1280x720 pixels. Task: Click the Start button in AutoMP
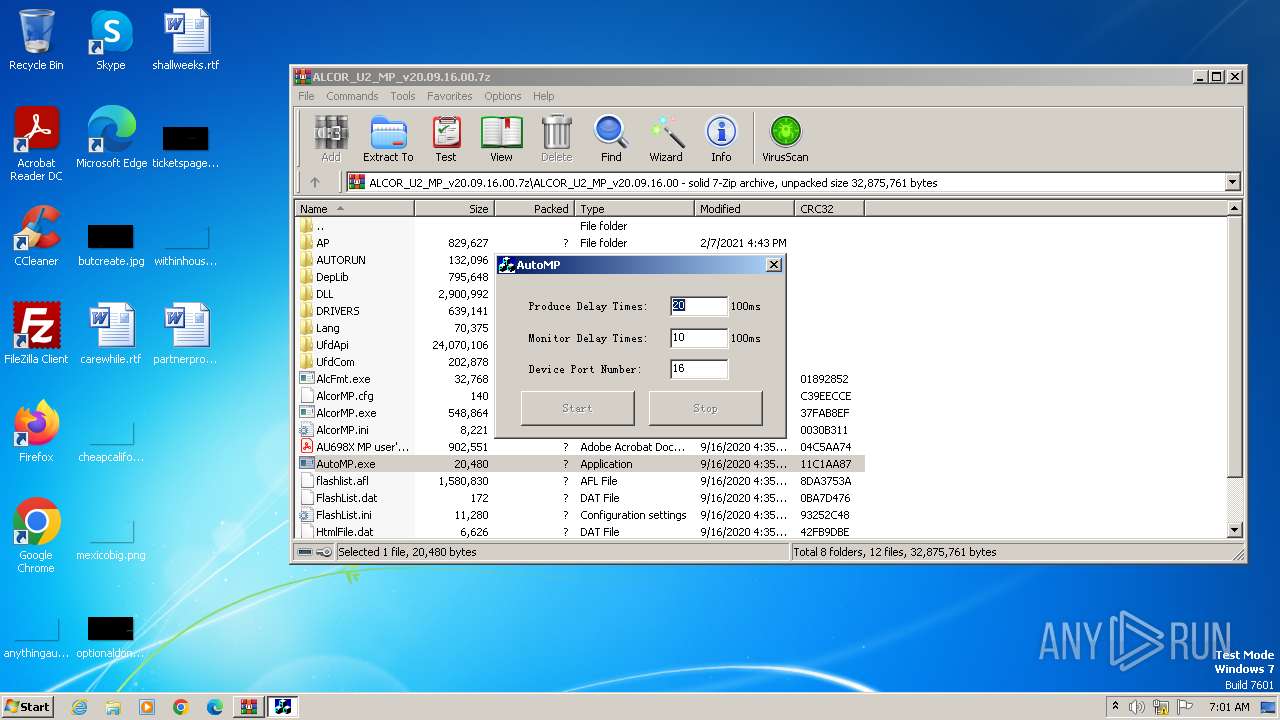[x=577, y=408]
